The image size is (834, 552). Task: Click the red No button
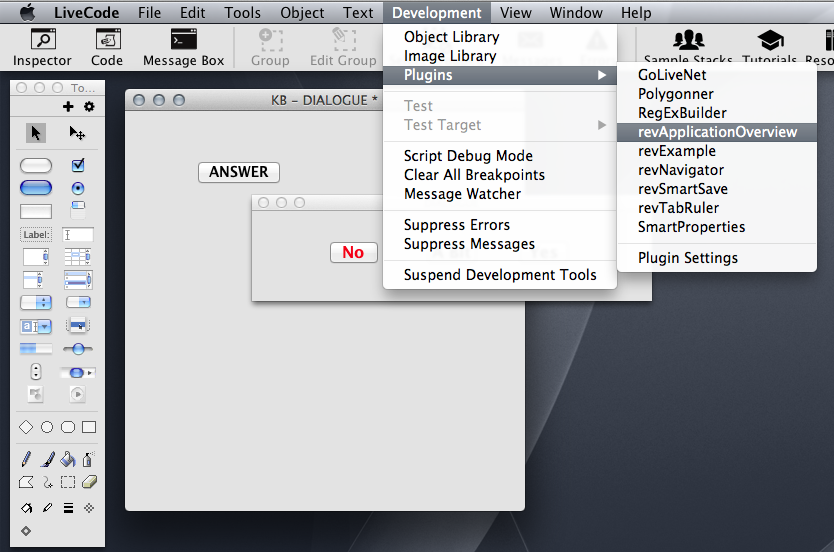coord(353,252)
